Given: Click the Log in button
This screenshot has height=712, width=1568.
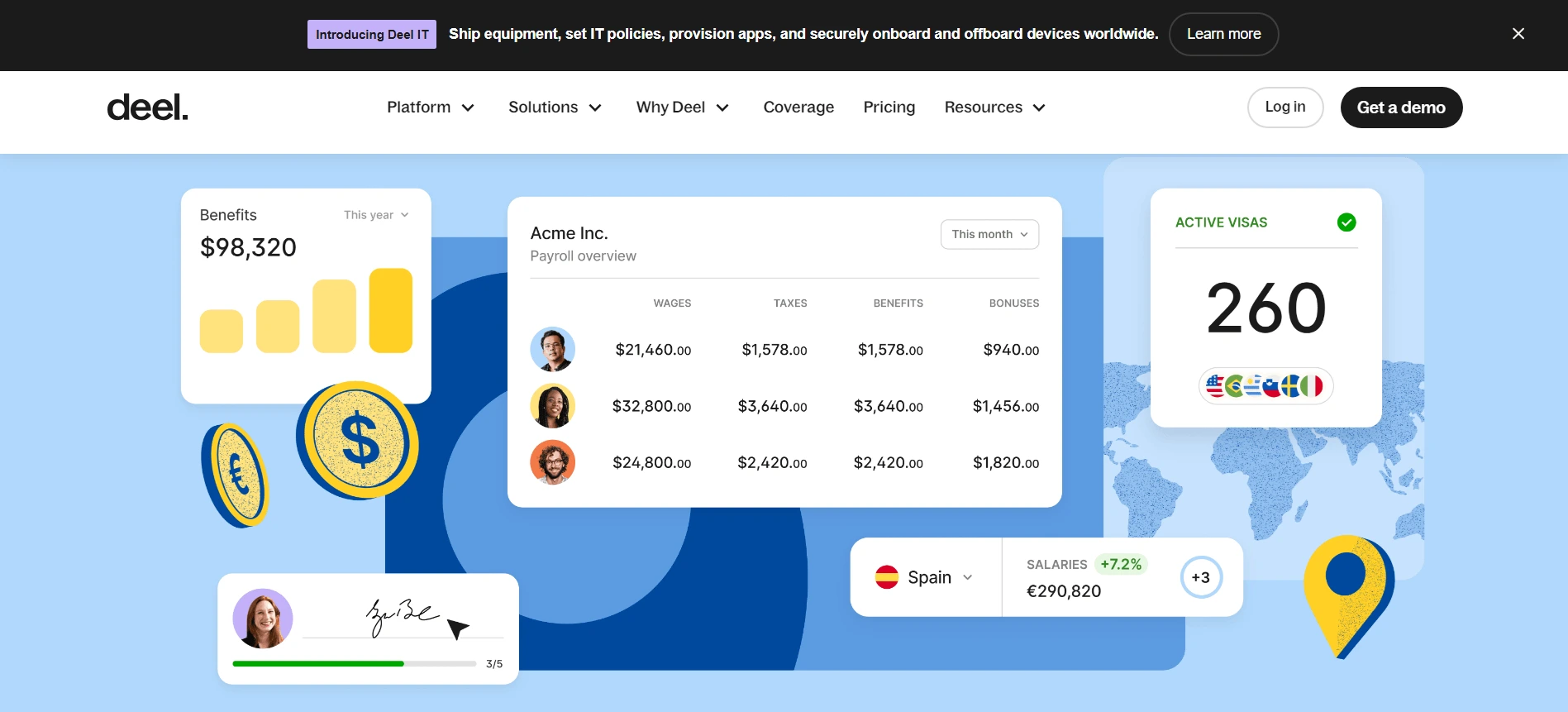Looking at the screenshot, I should (x=1285, y=108).
